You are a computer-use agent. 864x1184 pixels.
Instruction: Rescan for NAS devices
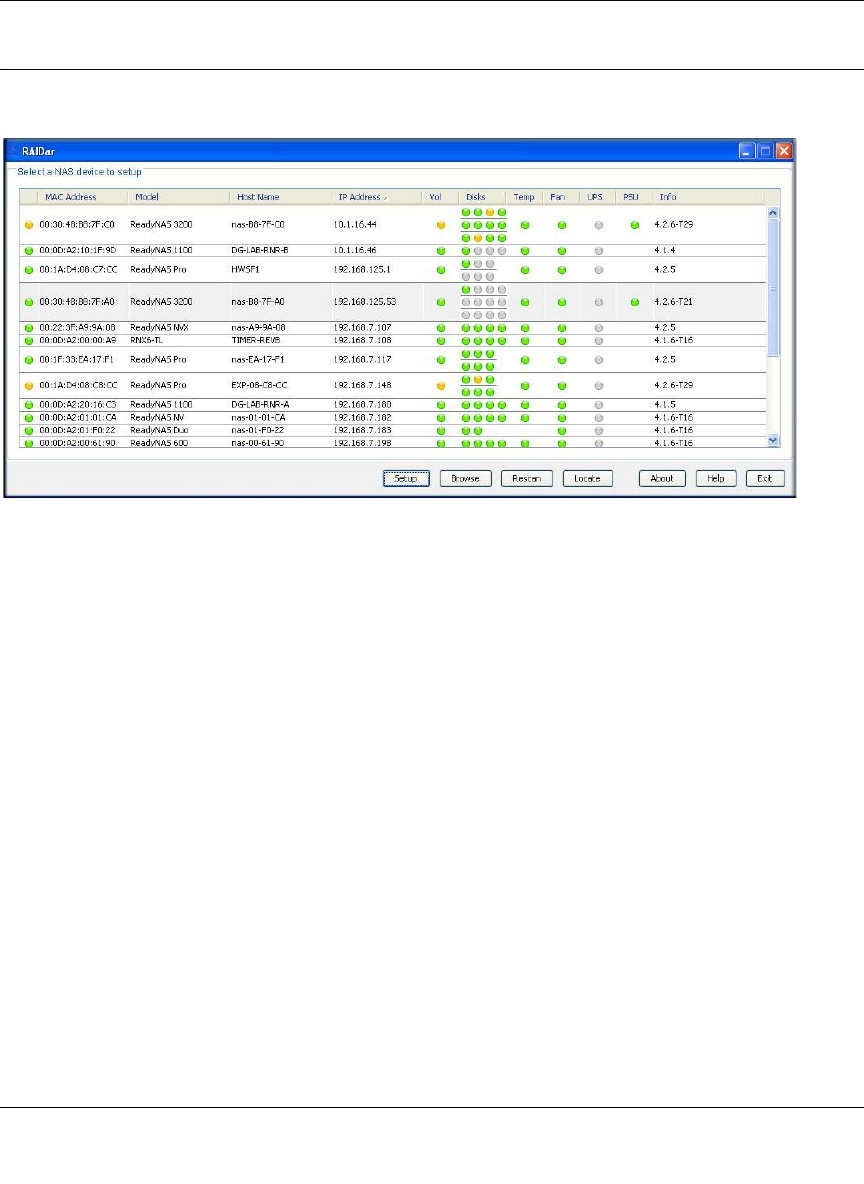coord(526,479)
